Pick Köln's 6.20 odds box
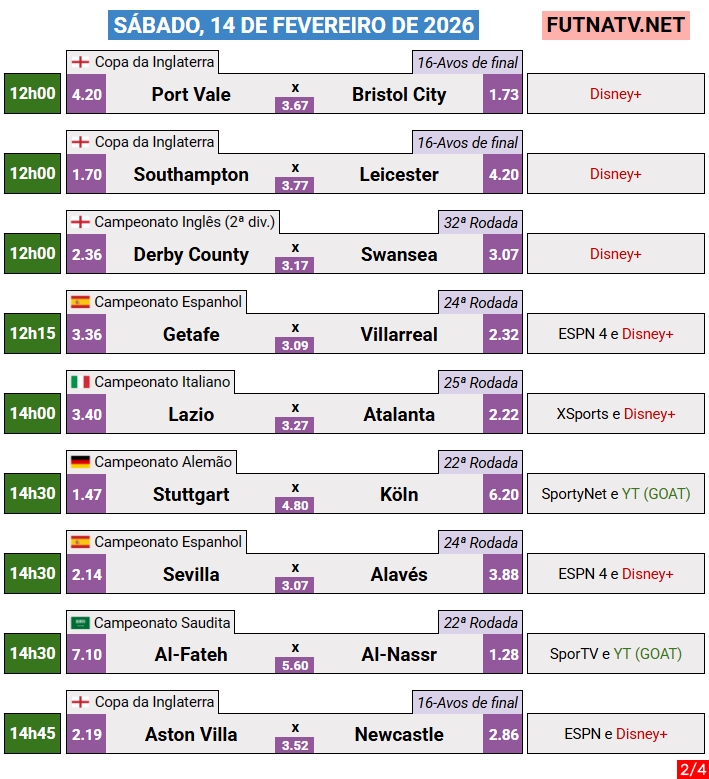This screenshot has width=709, height=779. pos(504,495)
